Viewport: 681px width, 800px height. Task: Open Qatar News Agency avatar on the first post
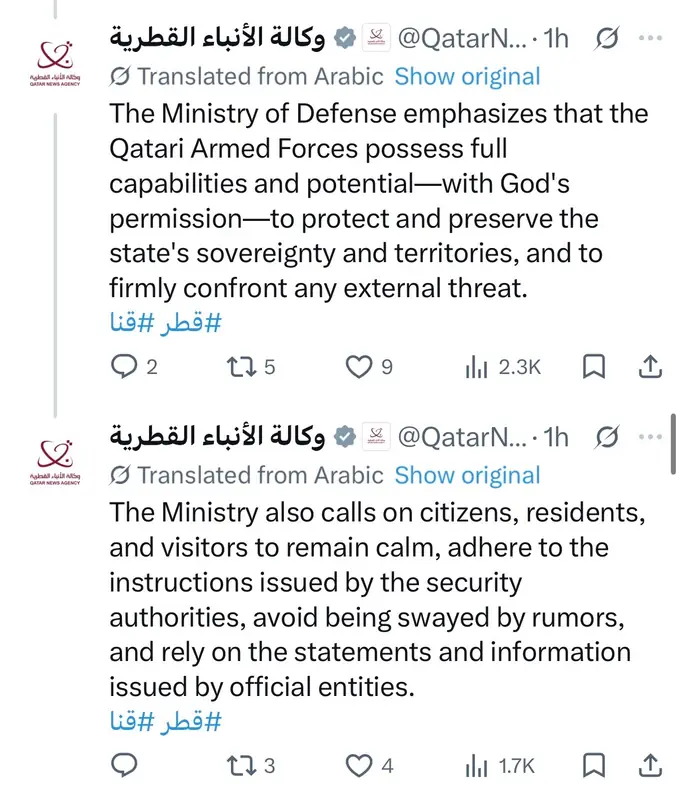(x=55, y=60)
